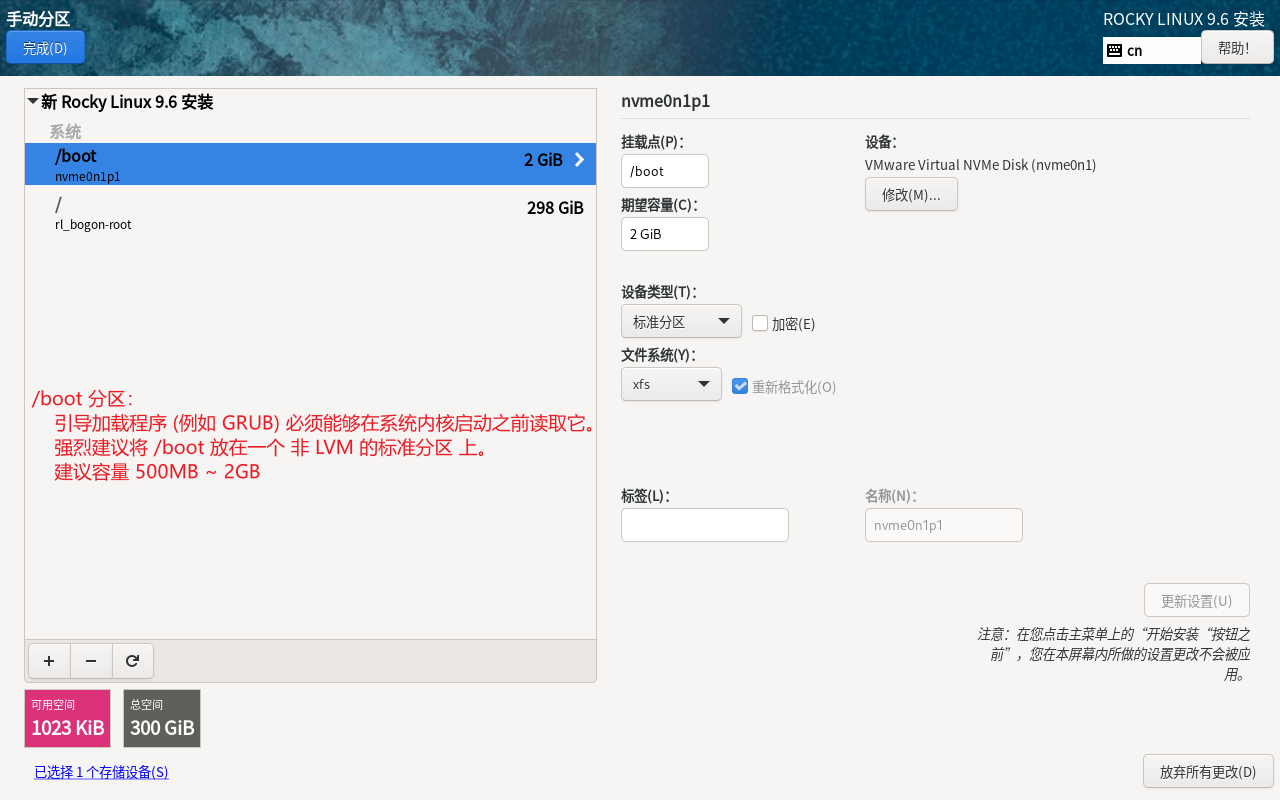Click the pink available space 1023 KiB box

pos(67,718)
